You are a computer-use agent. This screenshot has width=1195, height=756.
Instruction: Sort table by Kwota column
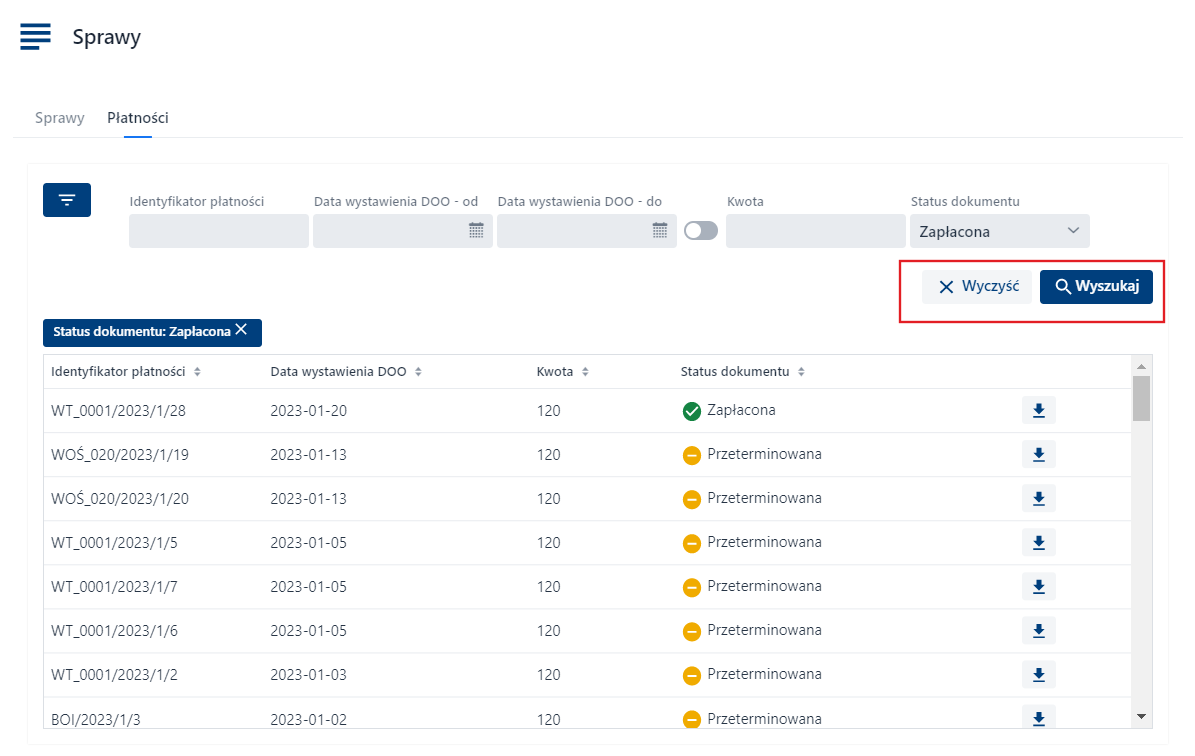585,372
